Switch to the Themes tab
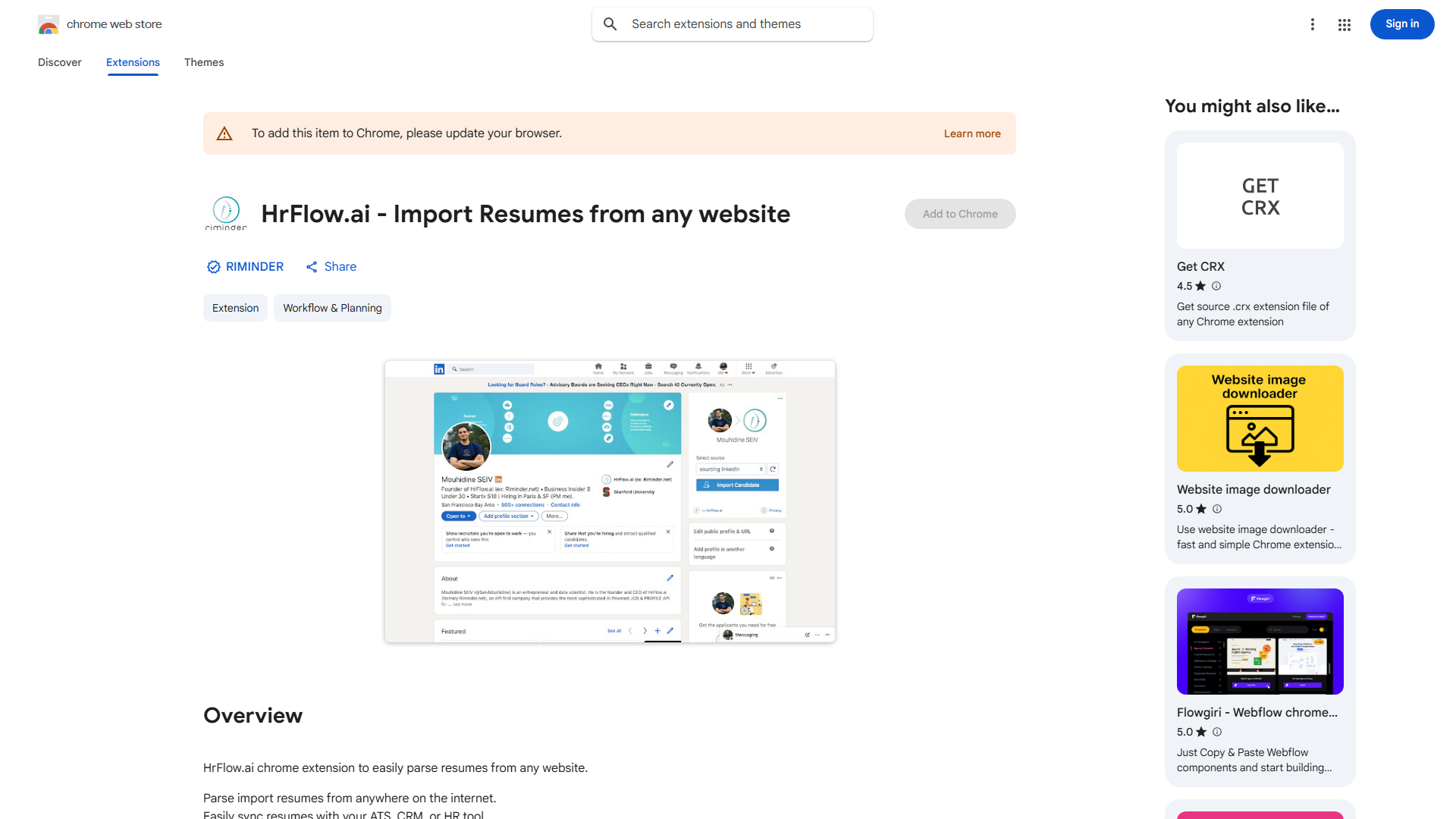 (x=203, y=62)
